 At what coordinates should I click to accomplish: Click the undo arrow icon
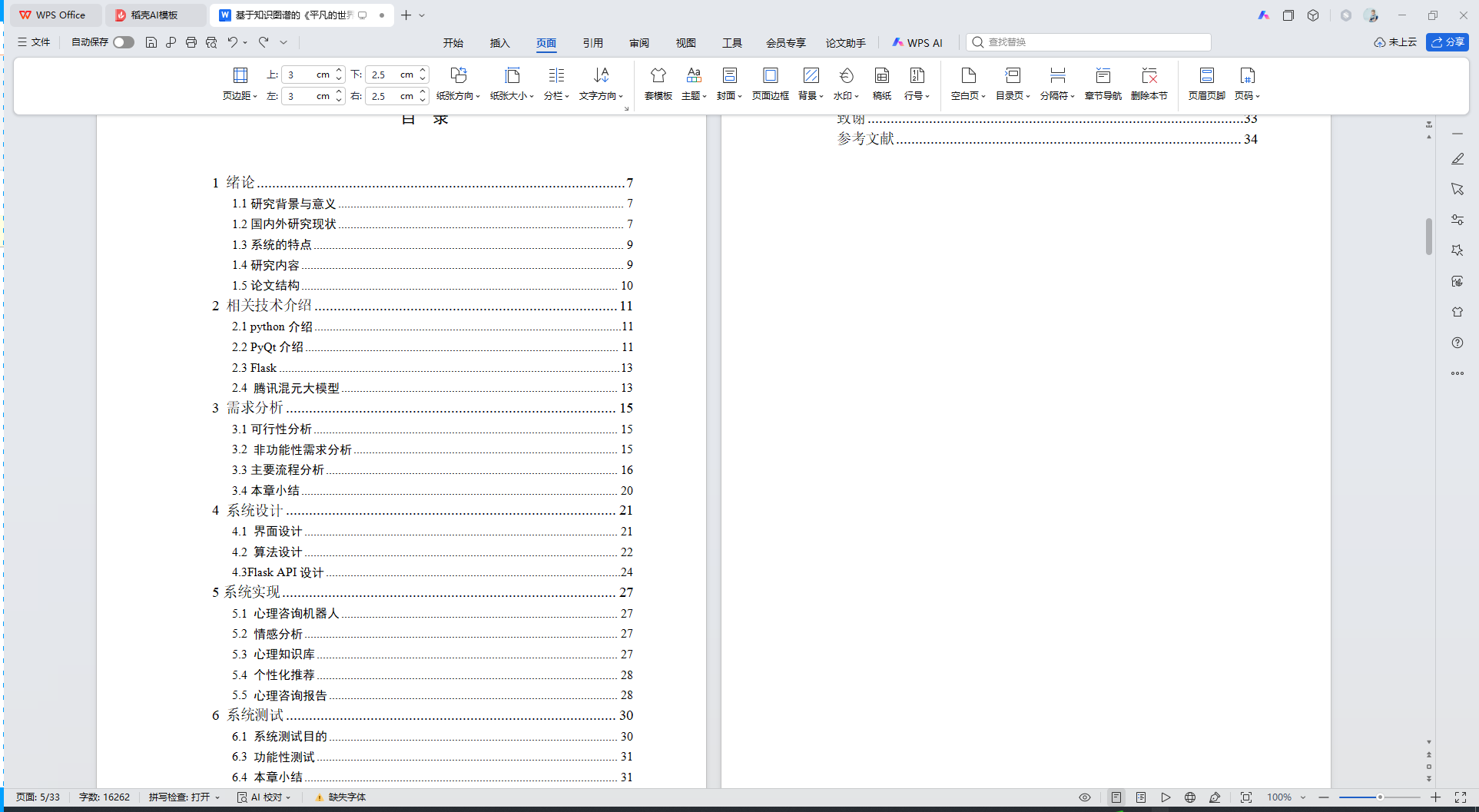coord(232,42)
